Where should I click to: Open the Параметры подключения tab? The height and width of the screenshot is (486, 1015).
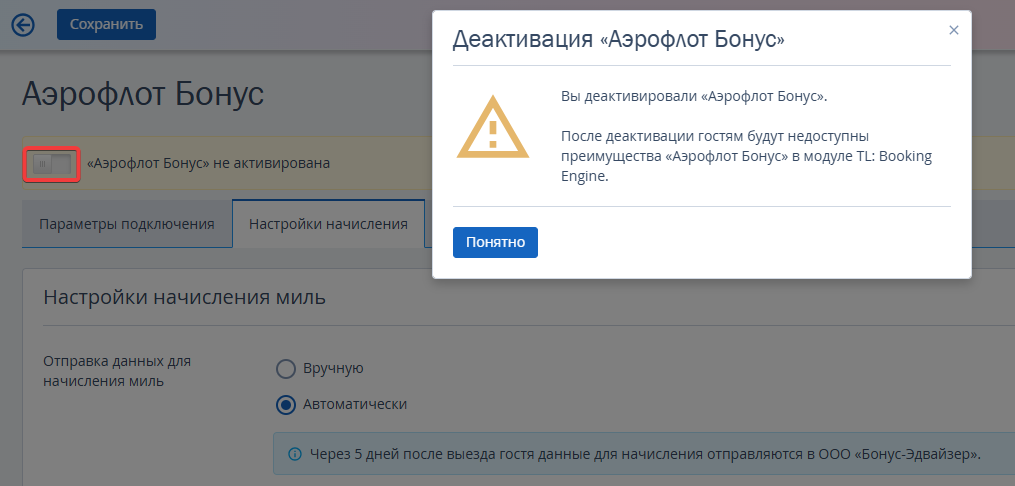pyautogui.click(x=127, y=225)
